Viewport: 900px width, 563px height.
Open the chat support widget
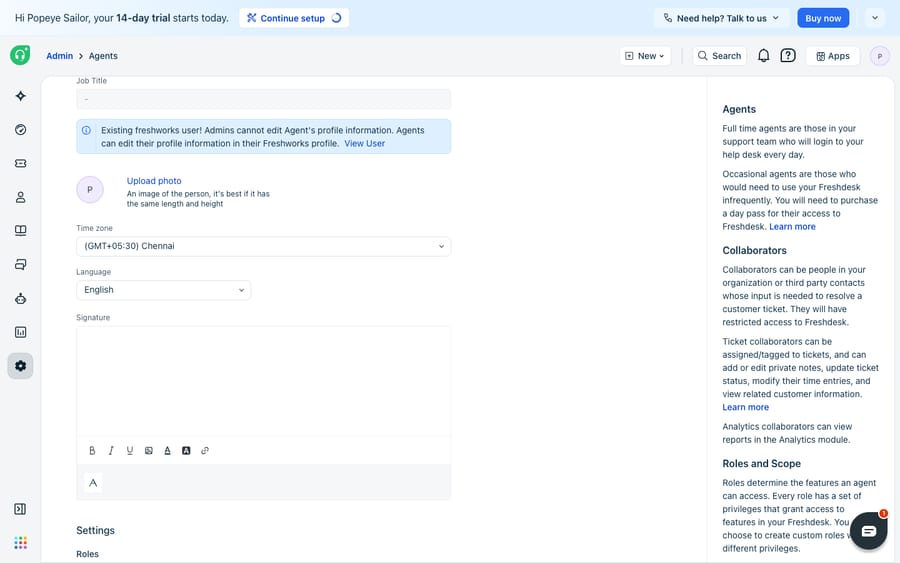click(x=868, y=531)
